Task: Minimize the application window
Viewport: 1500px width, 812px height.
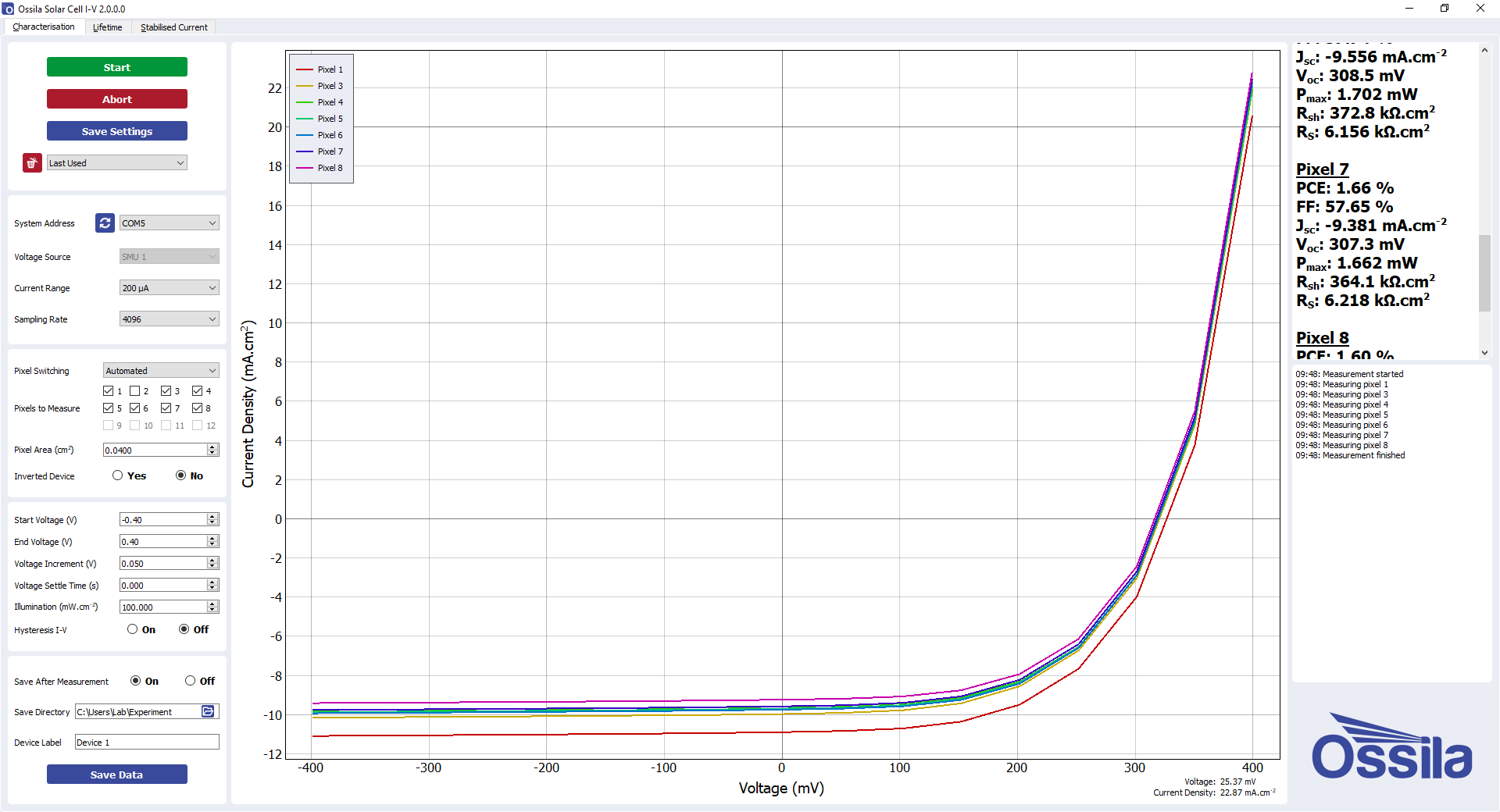Action: (1409, 9)
